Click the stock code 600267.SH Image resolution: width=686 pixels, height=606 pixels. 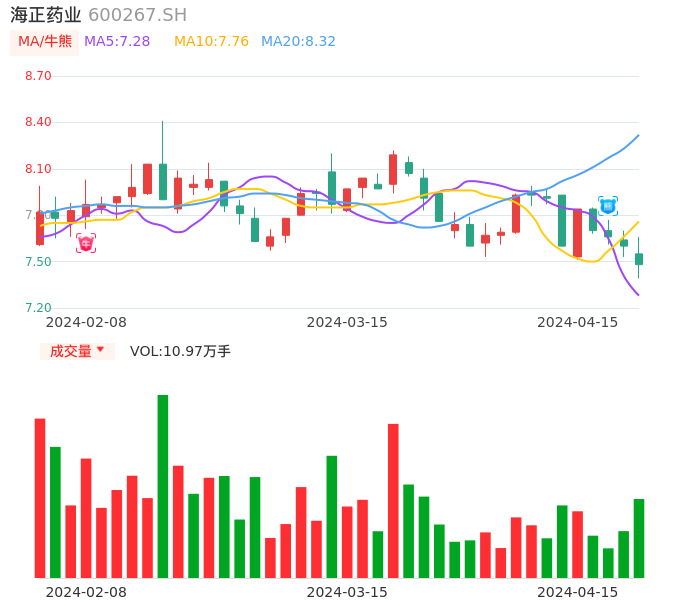coord(137,15)
